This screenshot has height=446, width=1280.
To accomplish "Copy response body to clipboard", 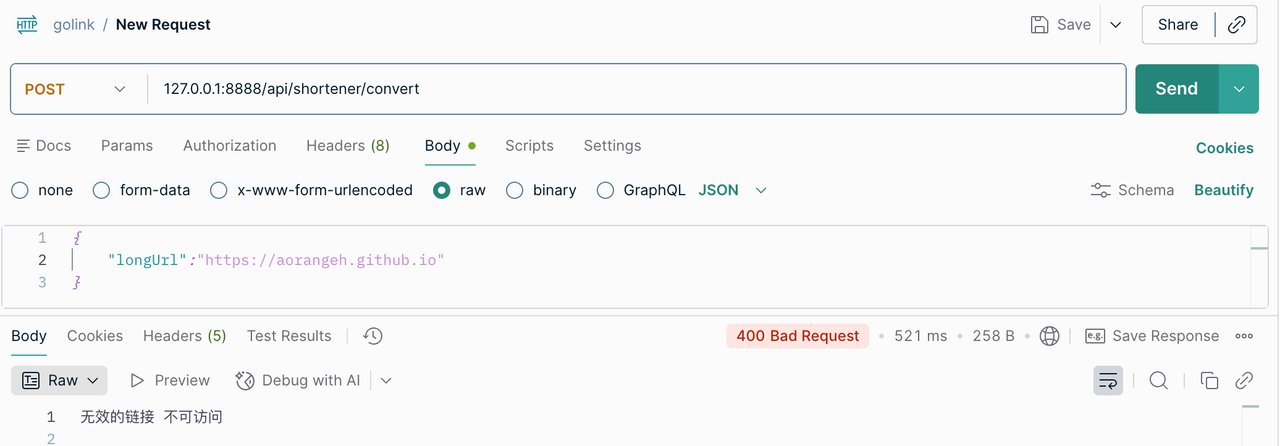I will pyautogui.click(x=1209, y=380).
